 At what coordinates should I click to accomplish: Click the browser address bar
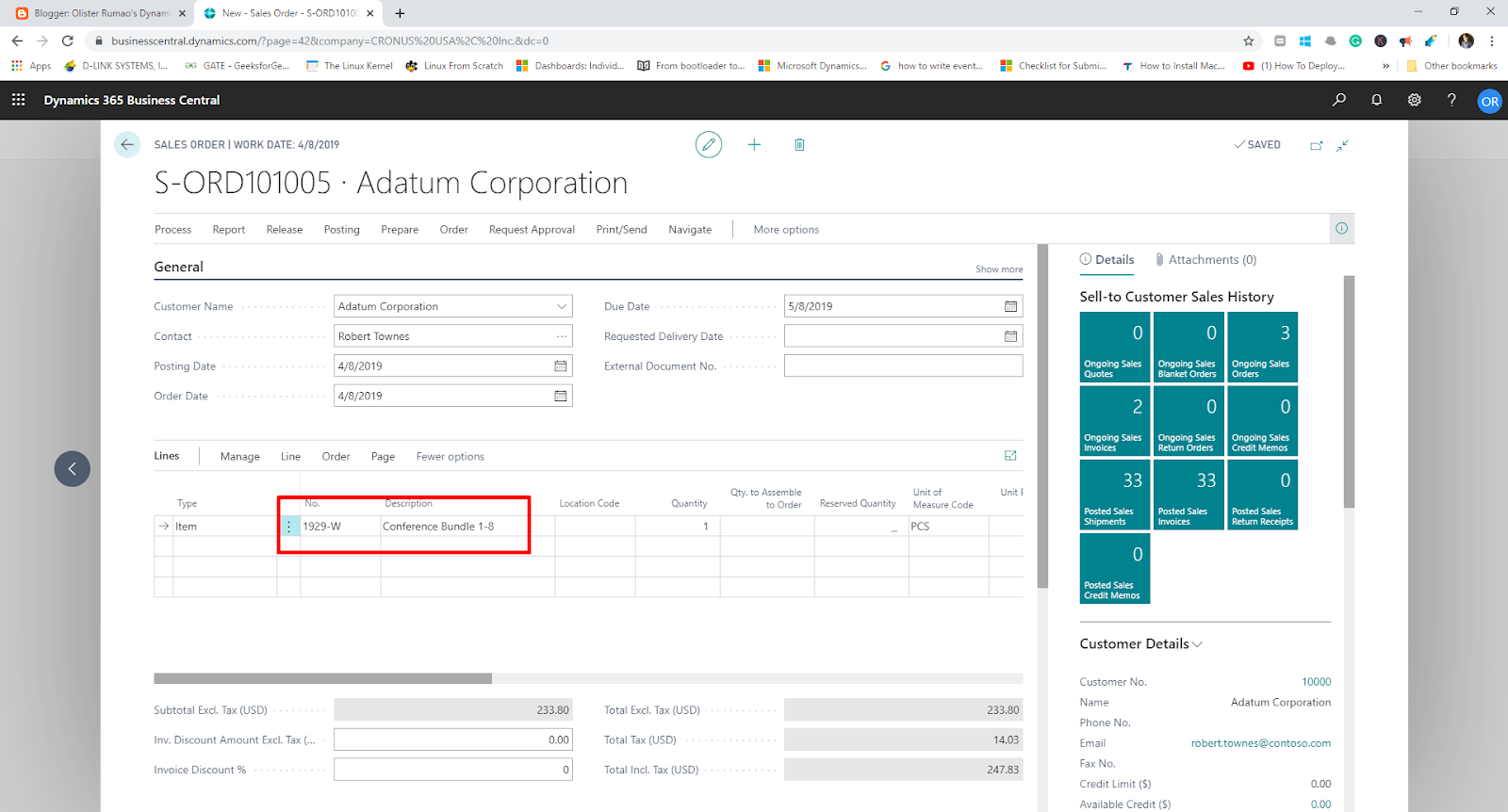660,41
